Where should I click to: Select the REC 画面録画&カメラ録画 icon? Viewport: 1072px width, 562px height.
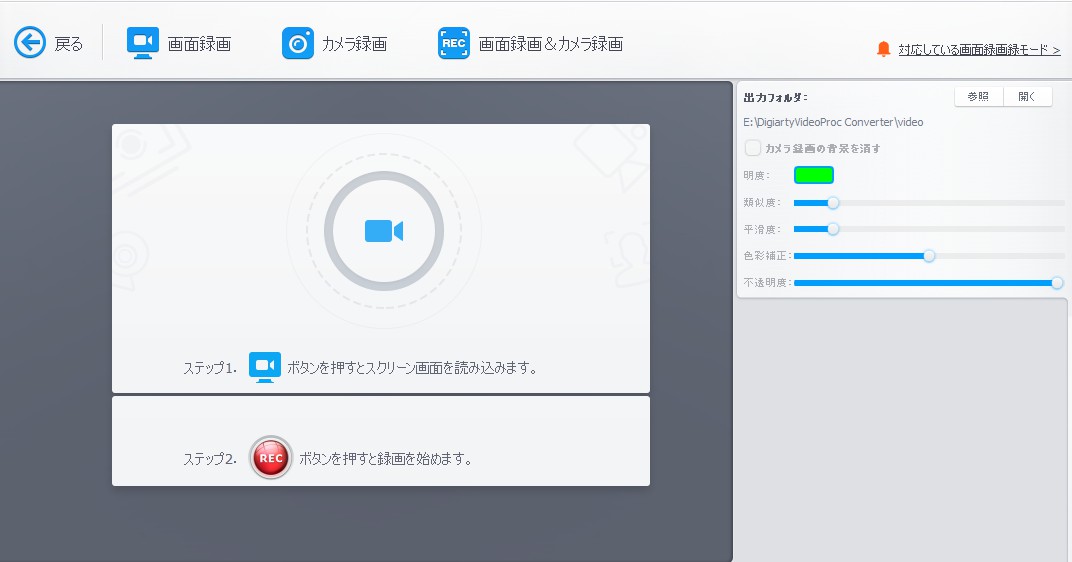click(454, 43)
